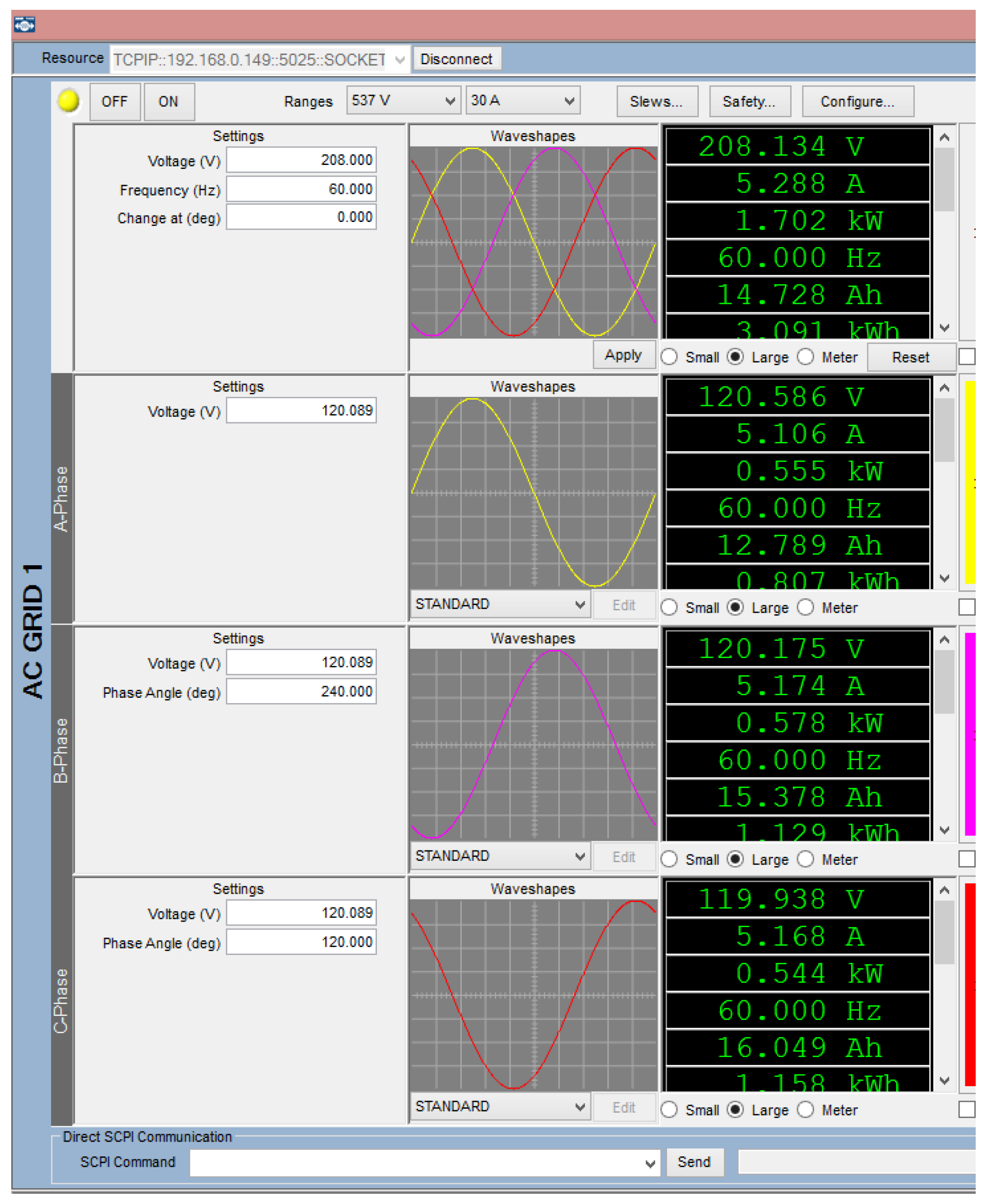The height and width of the screenshot is (1204, 986).
Task: Select Large display for C-Phase
Action: point(735,1110)
